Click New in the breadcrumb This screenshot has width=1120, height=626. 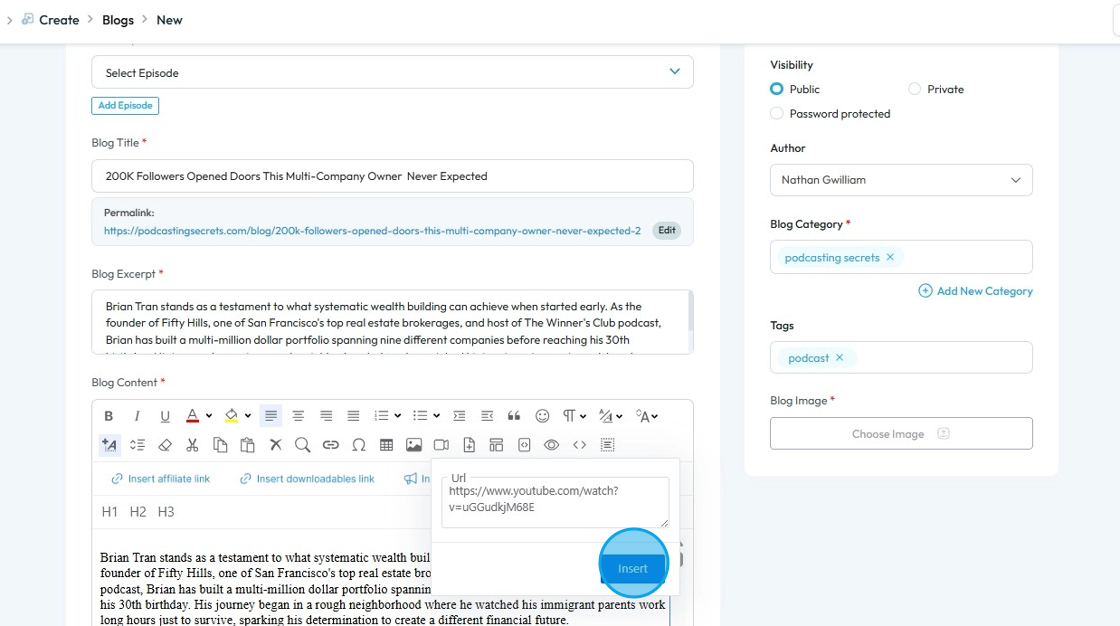point(169,20)
